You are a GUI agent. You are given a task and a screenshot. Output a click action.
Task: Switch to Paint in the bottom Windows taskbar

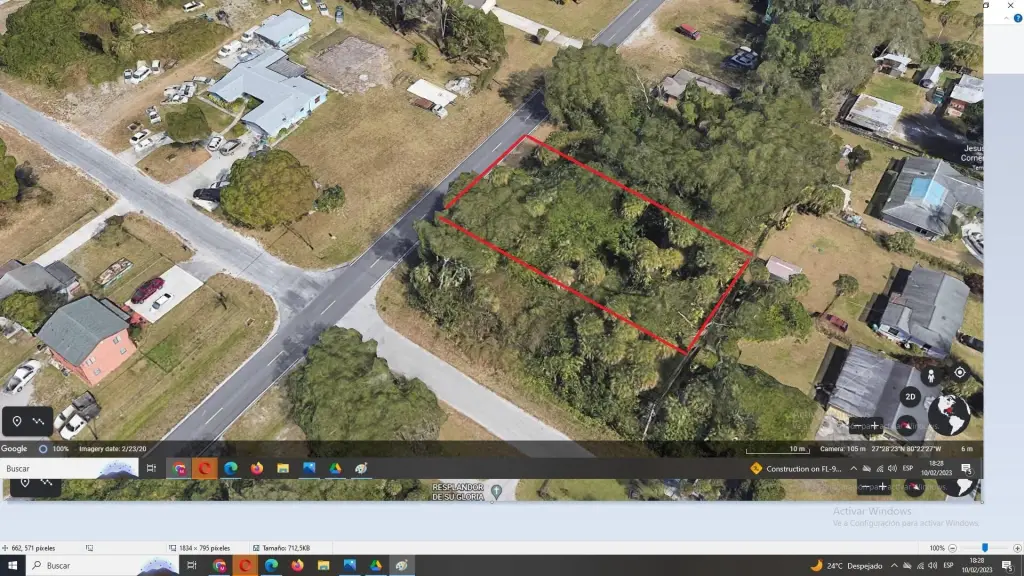pyautogui.click(x=401, y=566)
